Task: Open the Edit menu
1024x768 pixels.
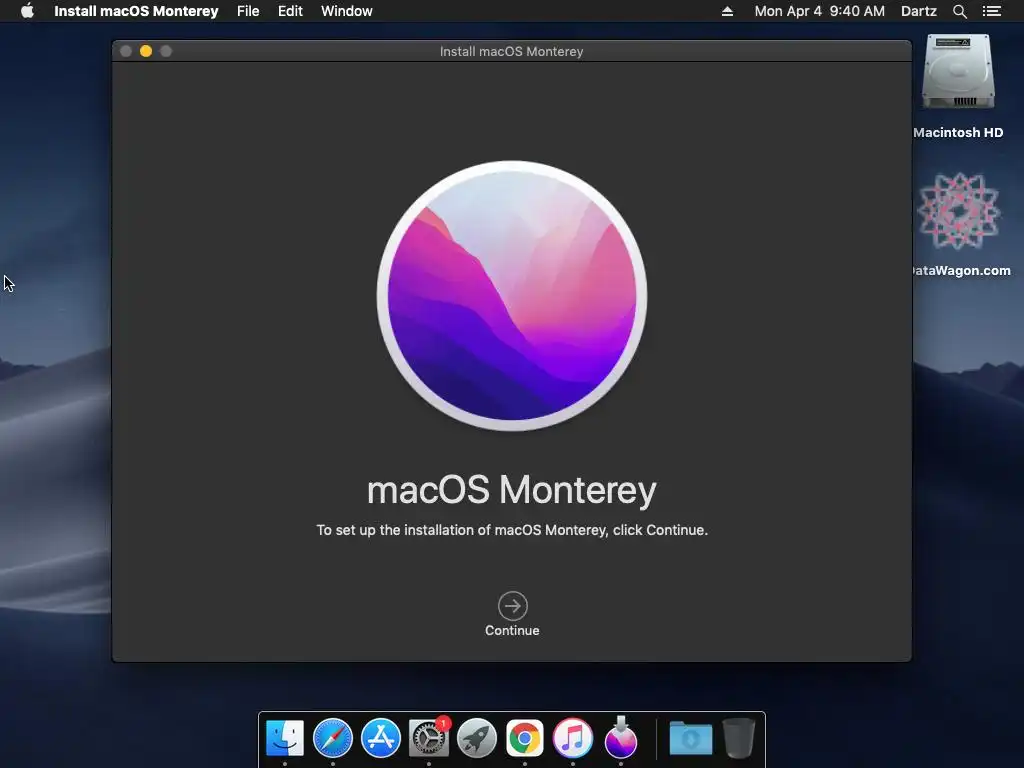Action: pyautogui.click(x=290, y=11)
